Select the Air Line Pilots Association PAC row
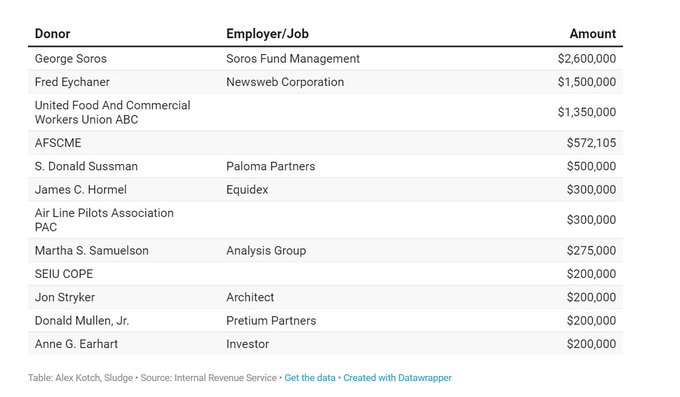The height and width of the screenshot is (397, 680). click(x=325, y=220)
